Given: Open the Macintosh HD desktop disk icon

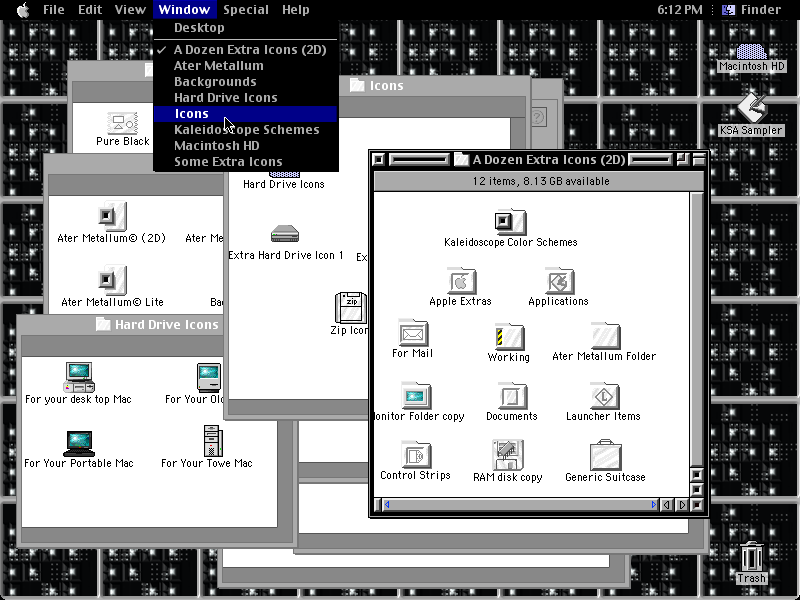Looking at the screenshot, I should pos(751,52).
